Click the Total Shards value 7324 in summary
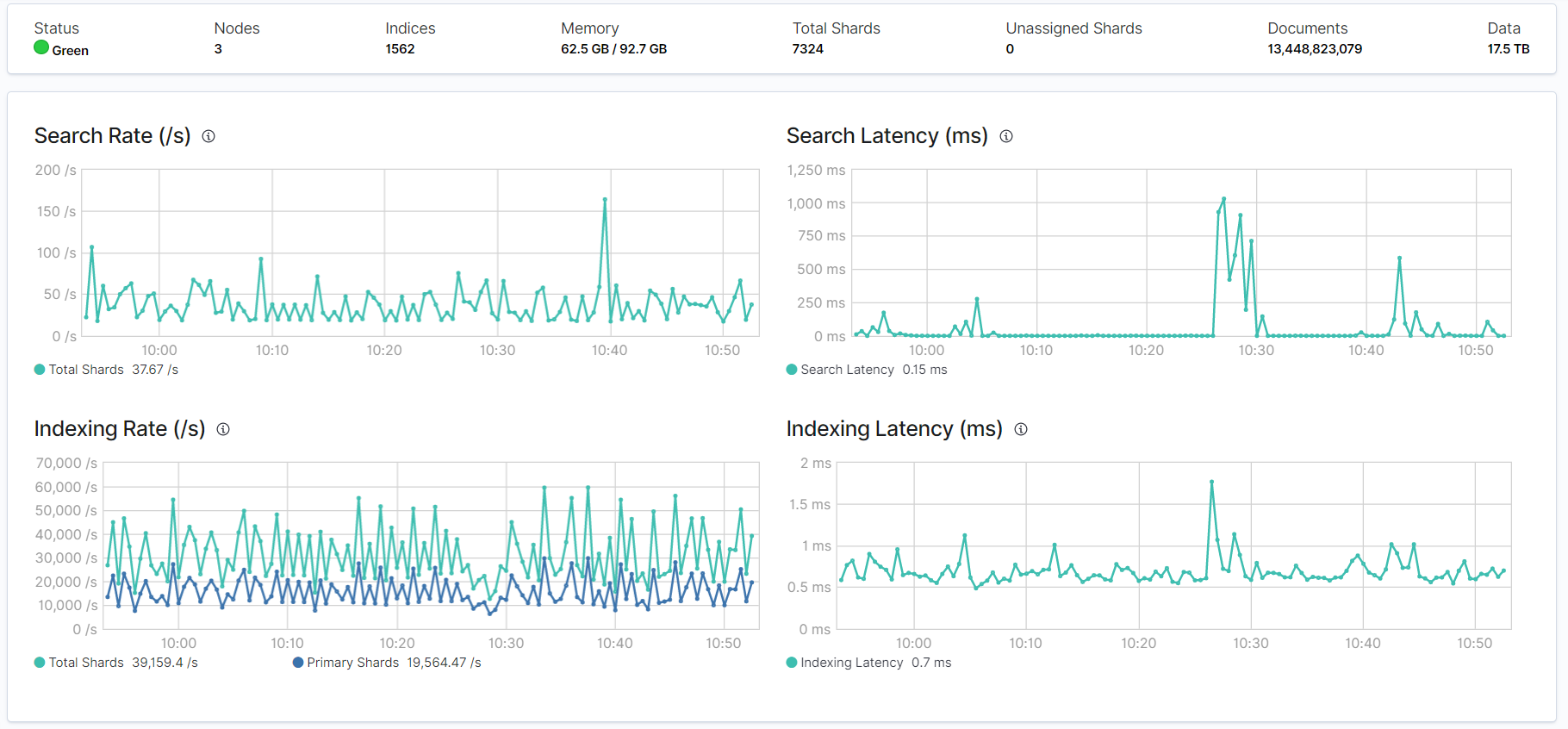1568x729 pixels. [807, 49]
